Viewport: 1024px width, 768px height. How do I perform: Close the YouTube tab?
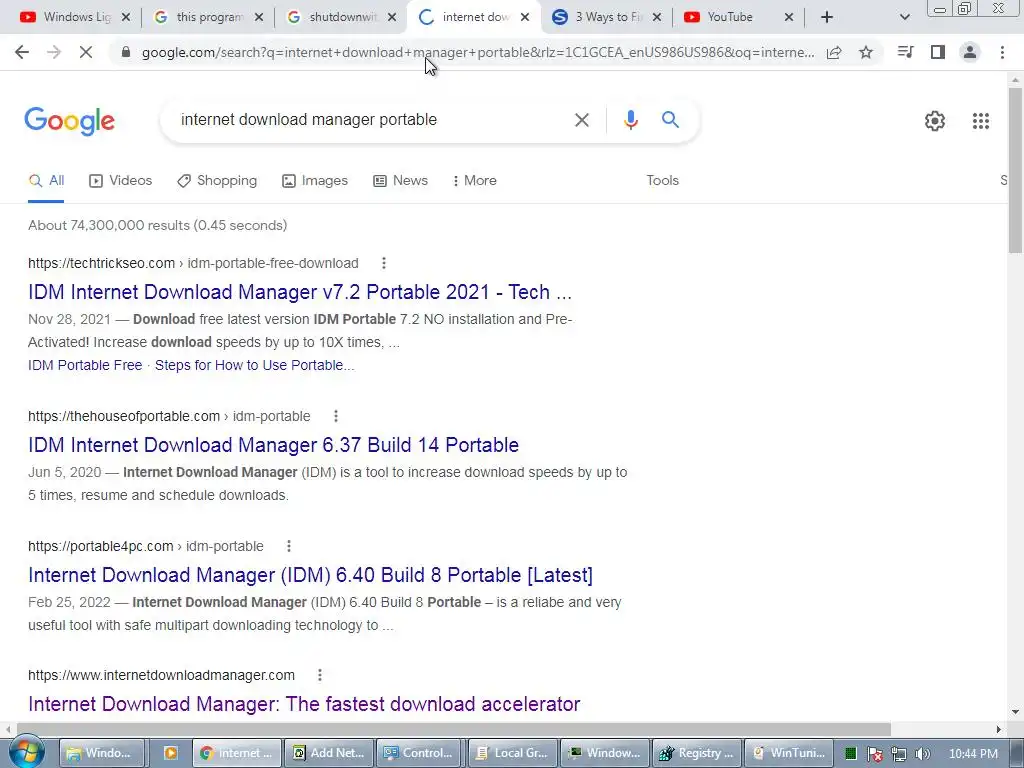tap(789, 17)
